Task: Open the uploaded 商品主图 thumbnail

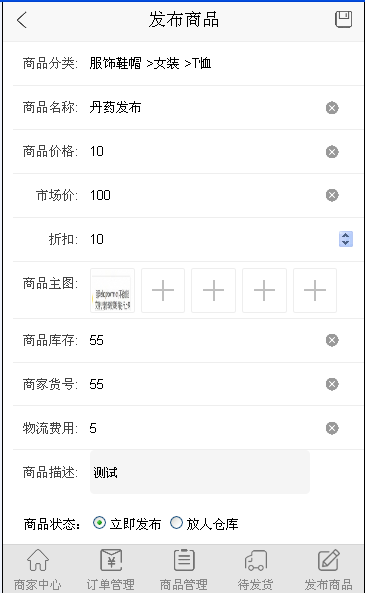Action: (x=112, y=290)
